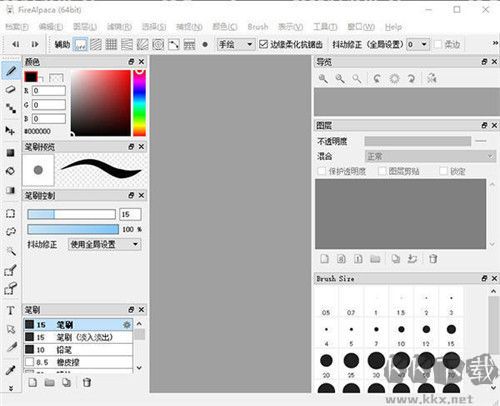Enable the curve snap icon

pos(174,44)
